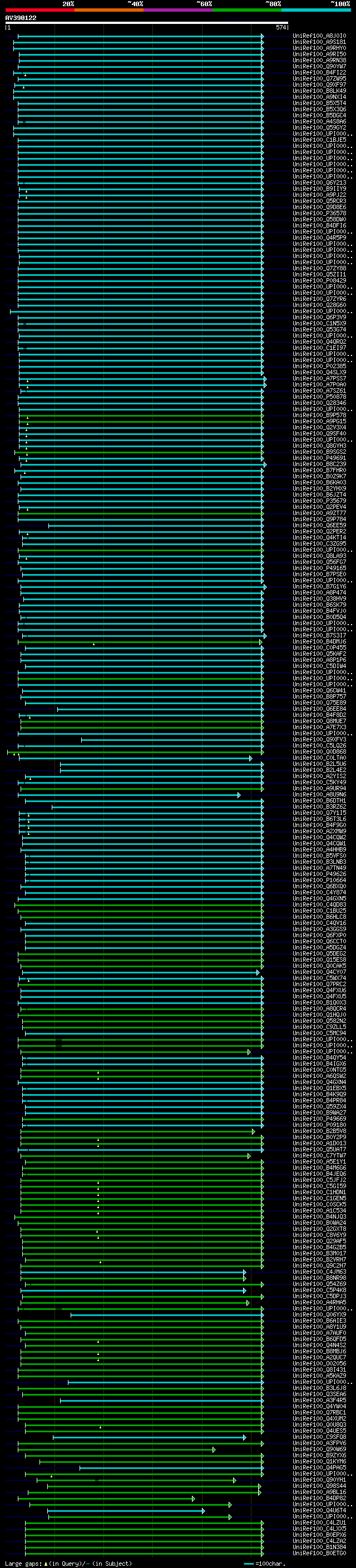The image size is (356, 1568).
Task: Click the orange ~40% identity legend segment
Action: pos(109,11)
